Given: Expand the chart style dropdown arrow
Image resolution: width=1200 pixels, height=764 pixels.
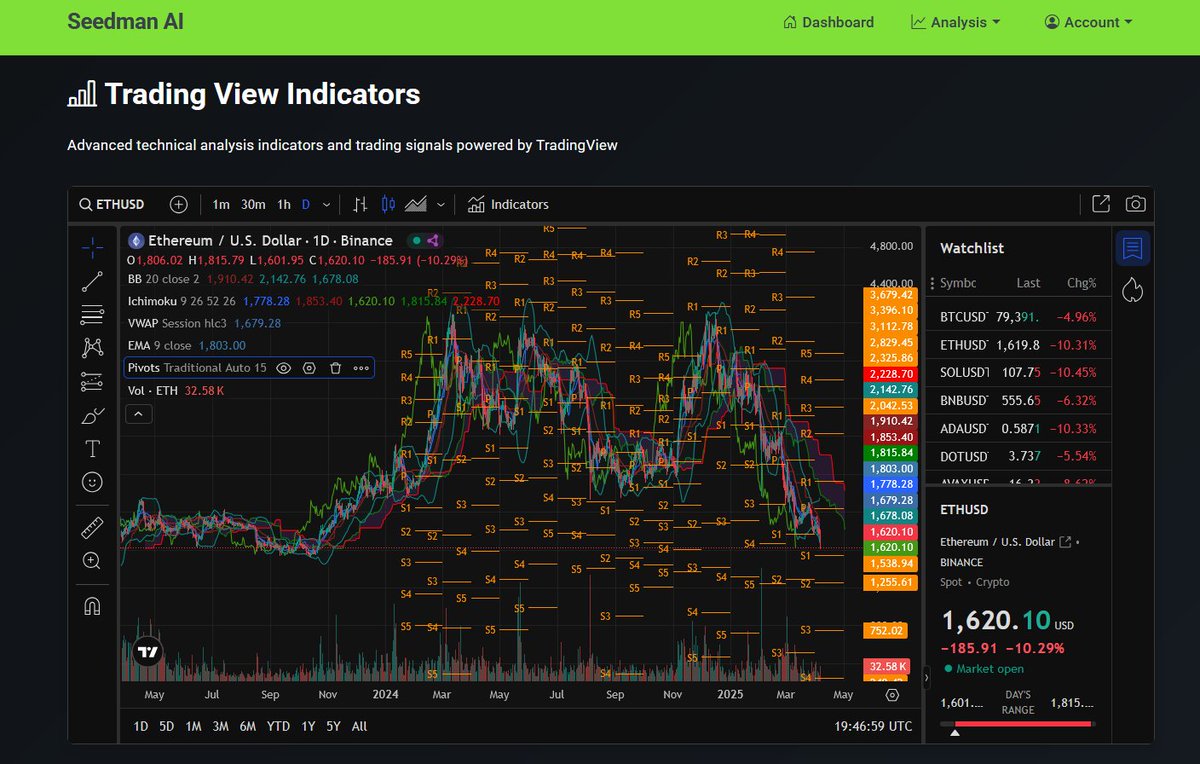Looking at the screenshot, I should pos(441,204).
